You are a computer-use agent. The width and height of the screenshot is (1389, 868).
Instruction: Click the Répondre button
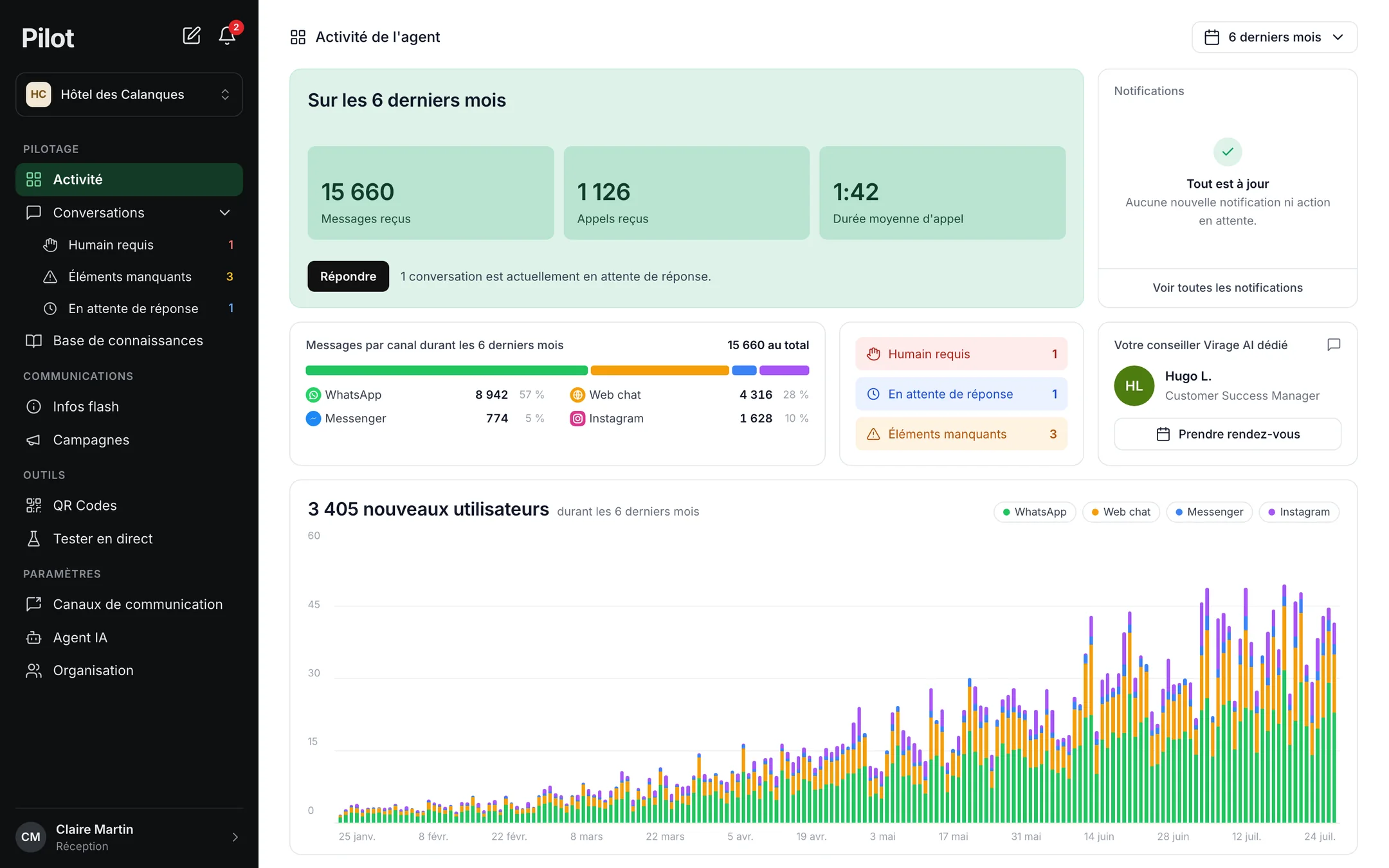(348, 276)
